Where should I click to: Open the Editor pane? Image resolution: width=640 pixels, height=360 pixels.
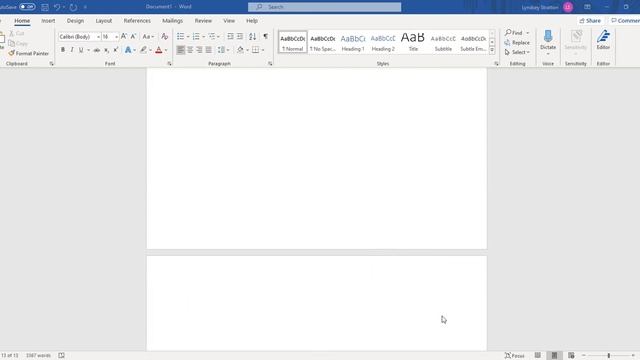click(603, 40)
